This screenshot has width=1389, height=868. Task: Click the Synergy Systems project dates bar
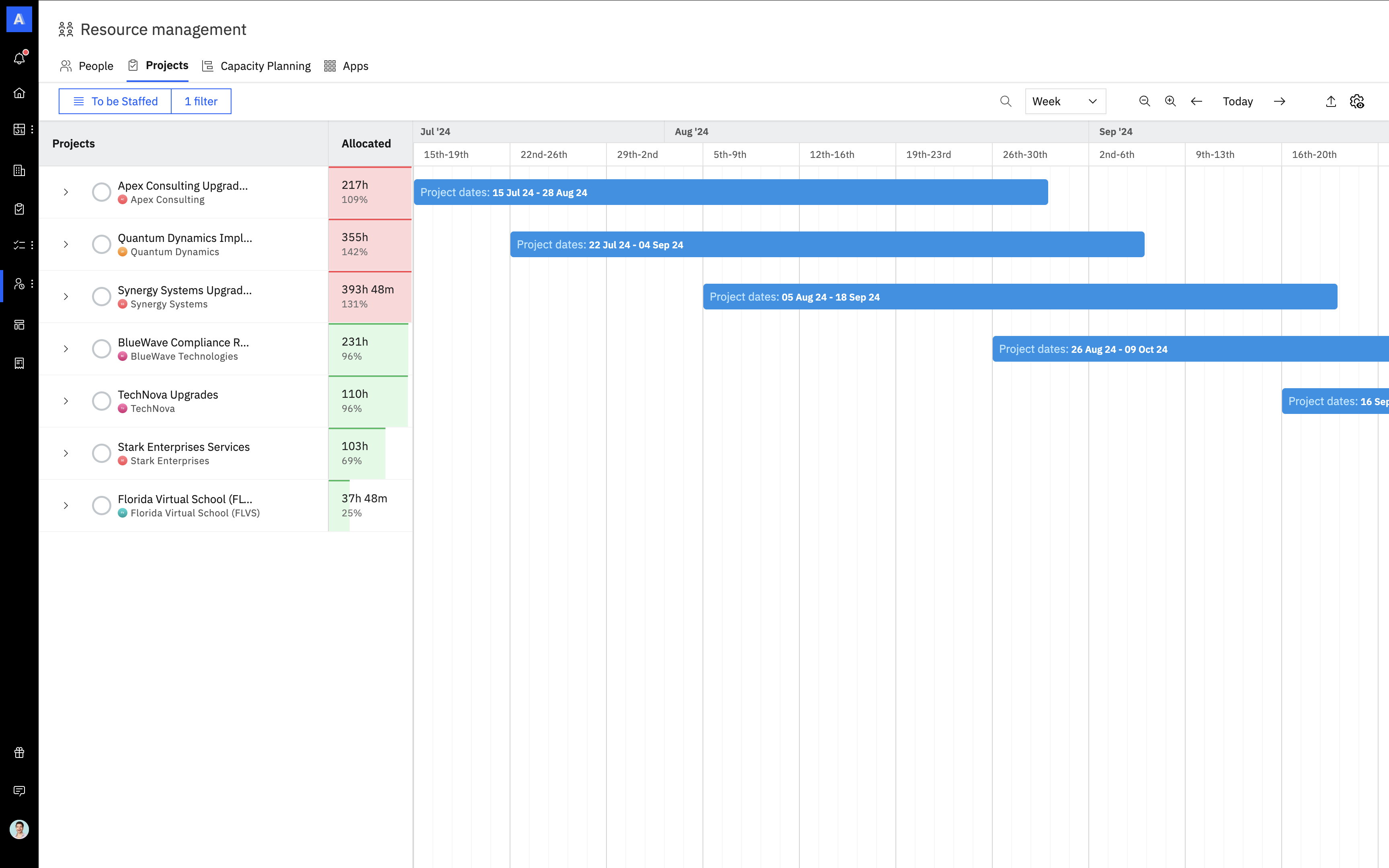coord(1019,297)
